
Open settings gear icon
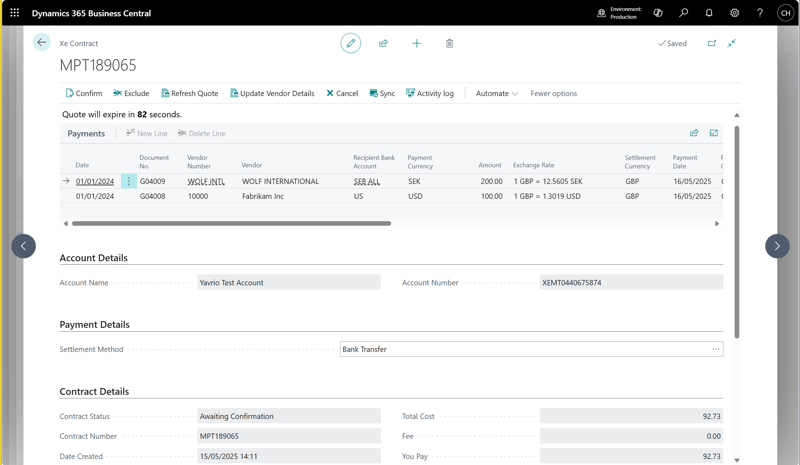[734, 13]
